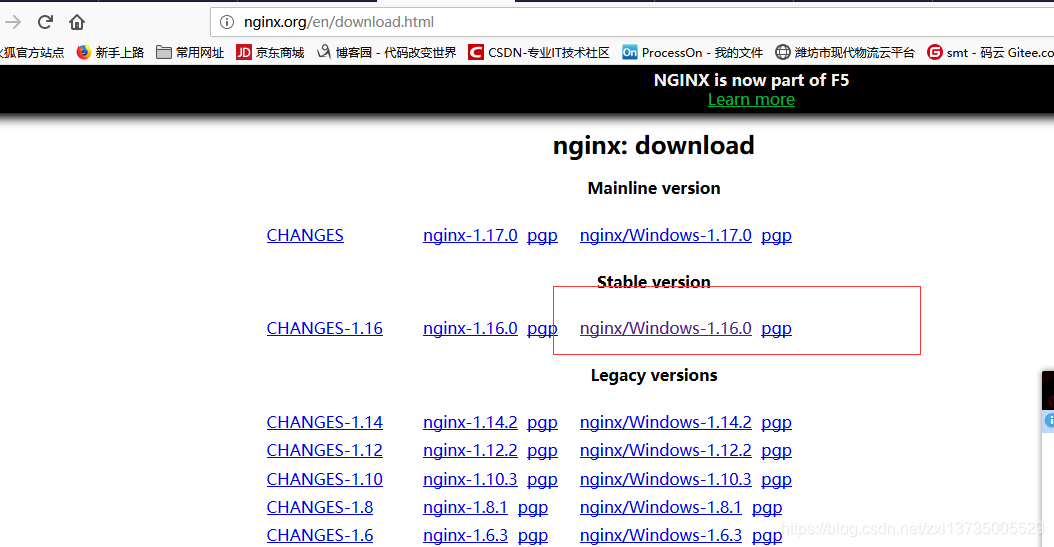Open pgp signature for nginx/Windows-1.16.0
The height and width of the screenshot is (547, 1054).
tap(776, 329)
